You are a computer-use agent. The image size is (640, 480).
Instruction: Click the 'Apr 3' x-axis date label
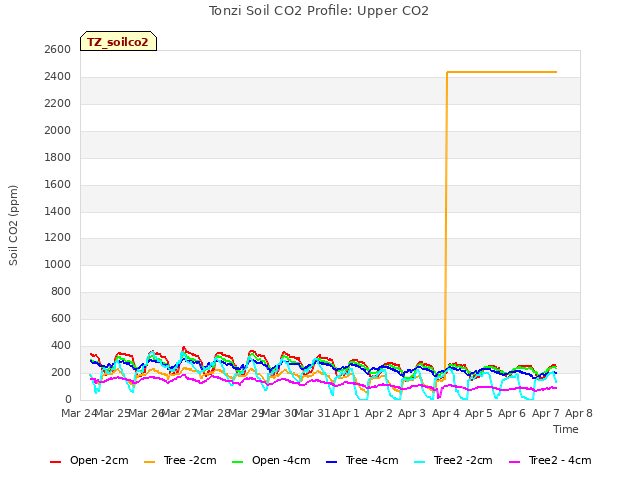click(x=412, y=413)
